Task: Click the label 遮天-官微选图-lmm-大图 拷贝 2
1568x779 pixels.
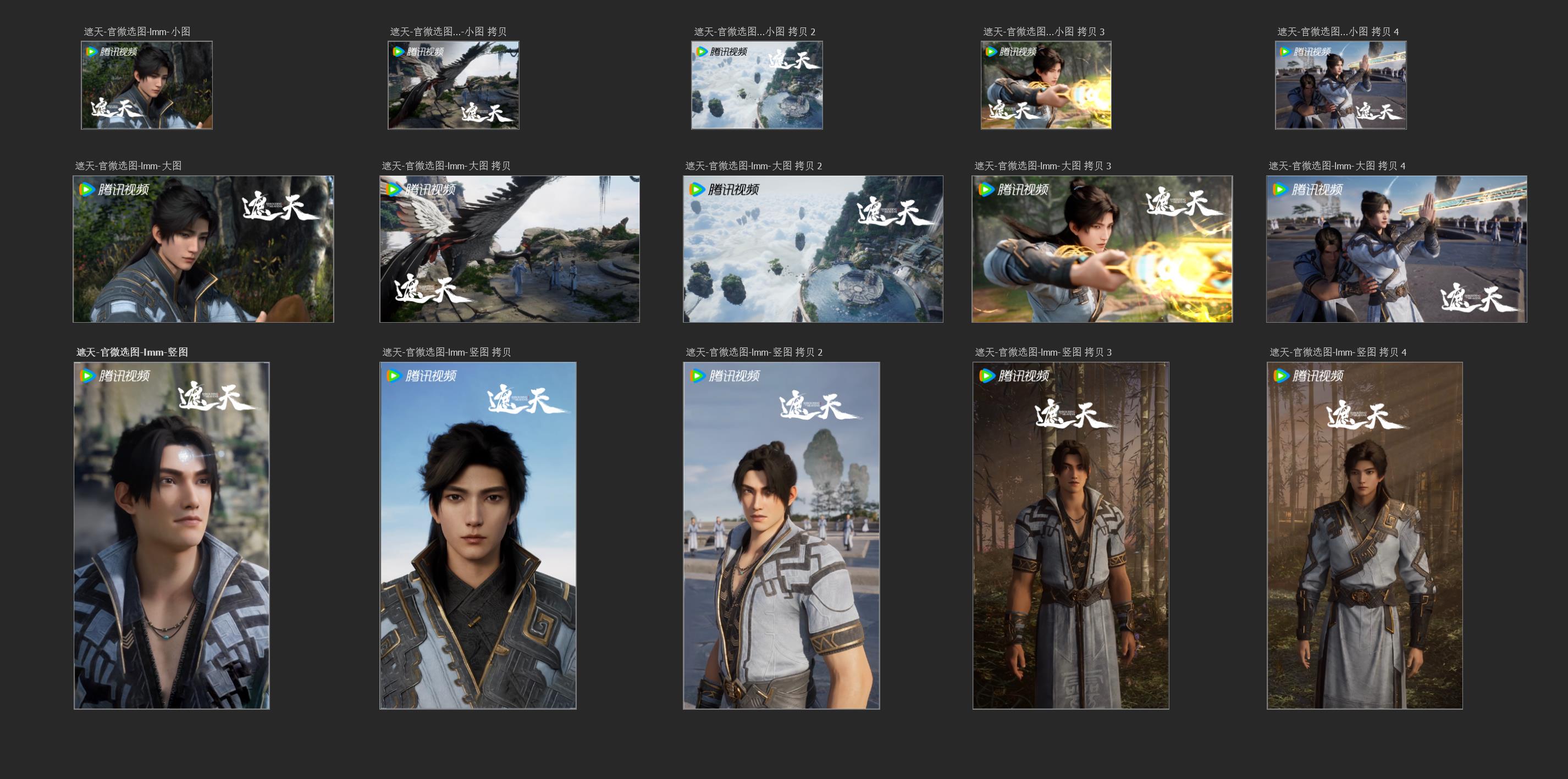Action: point(754,165)
